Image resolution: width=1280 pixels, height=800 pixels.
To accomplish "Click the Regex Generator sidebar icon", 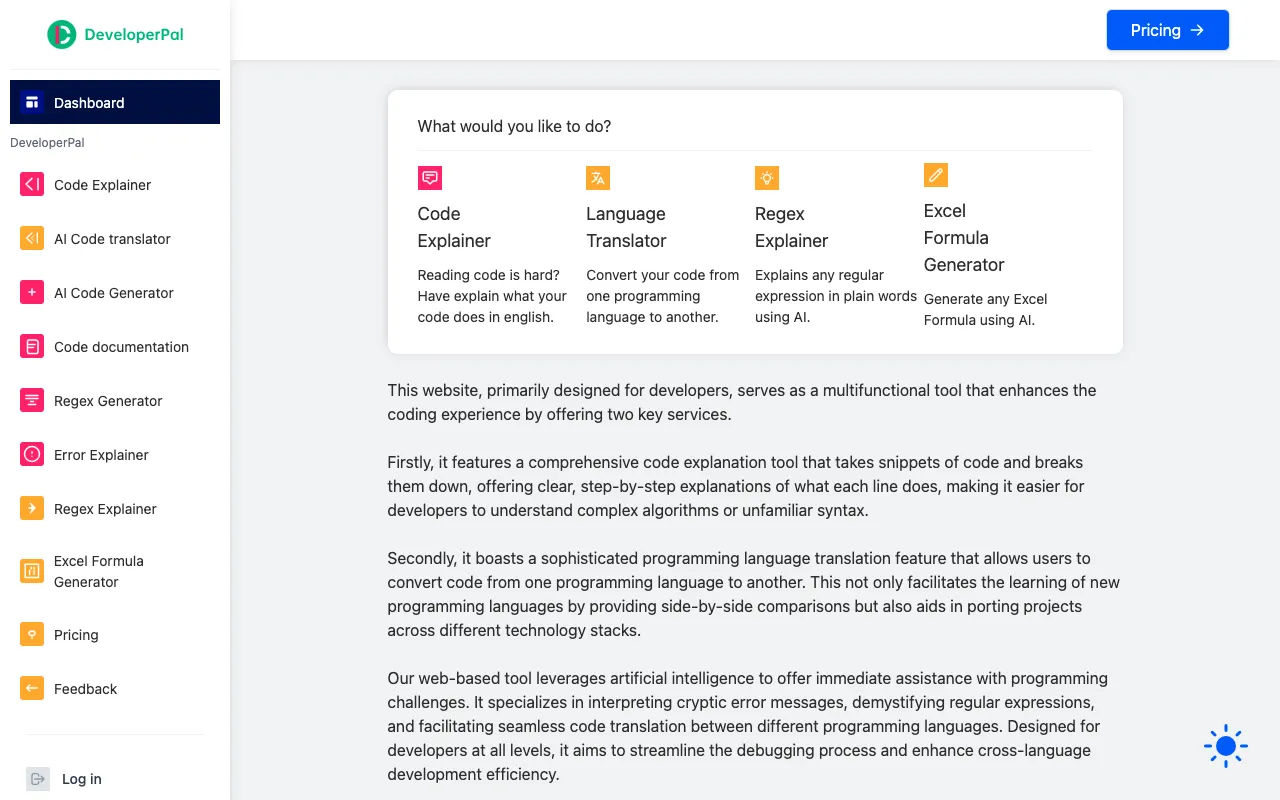I will coord(31,400).
